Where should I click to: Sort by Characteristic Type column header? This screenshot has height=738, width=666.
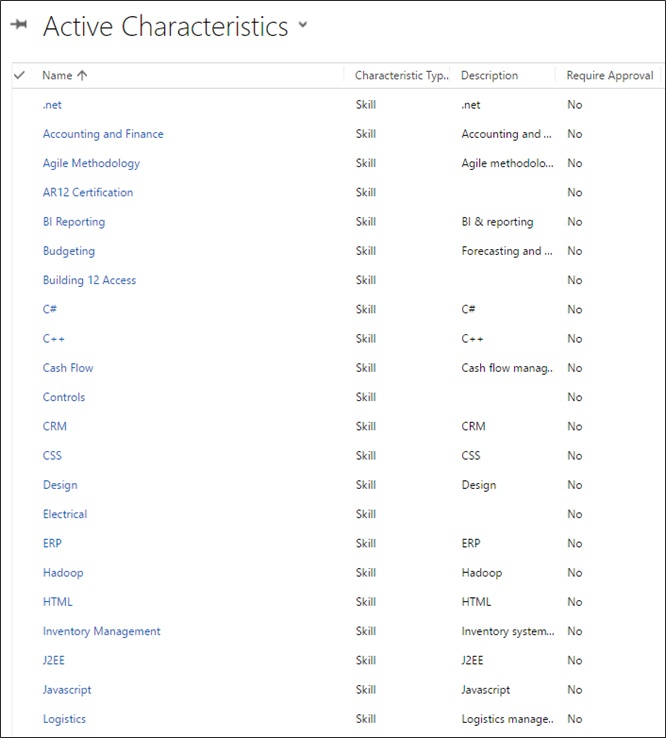click(x=401, y=75)
